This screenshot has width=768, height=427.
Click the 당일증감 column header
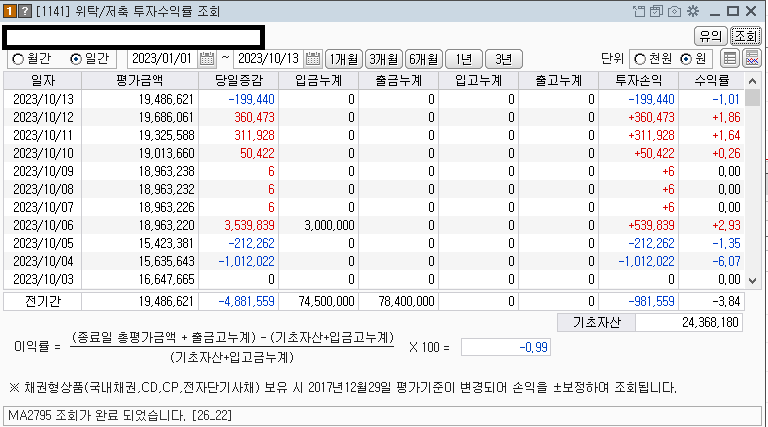tap(239, 80)
